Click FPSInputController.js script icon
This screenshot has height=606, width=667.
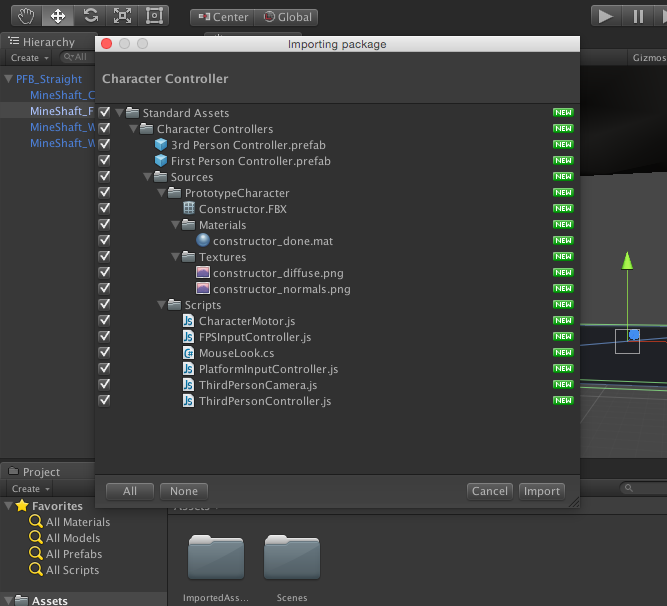point(188,337)
